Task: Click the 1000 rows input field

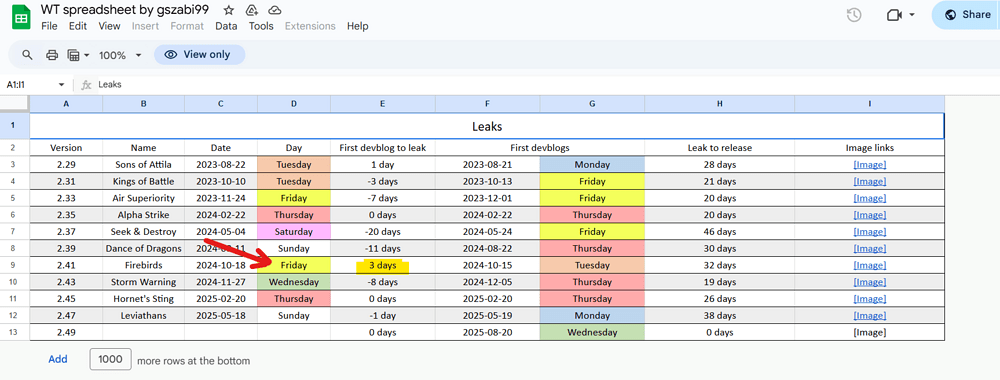Action: tap(110, 360)
